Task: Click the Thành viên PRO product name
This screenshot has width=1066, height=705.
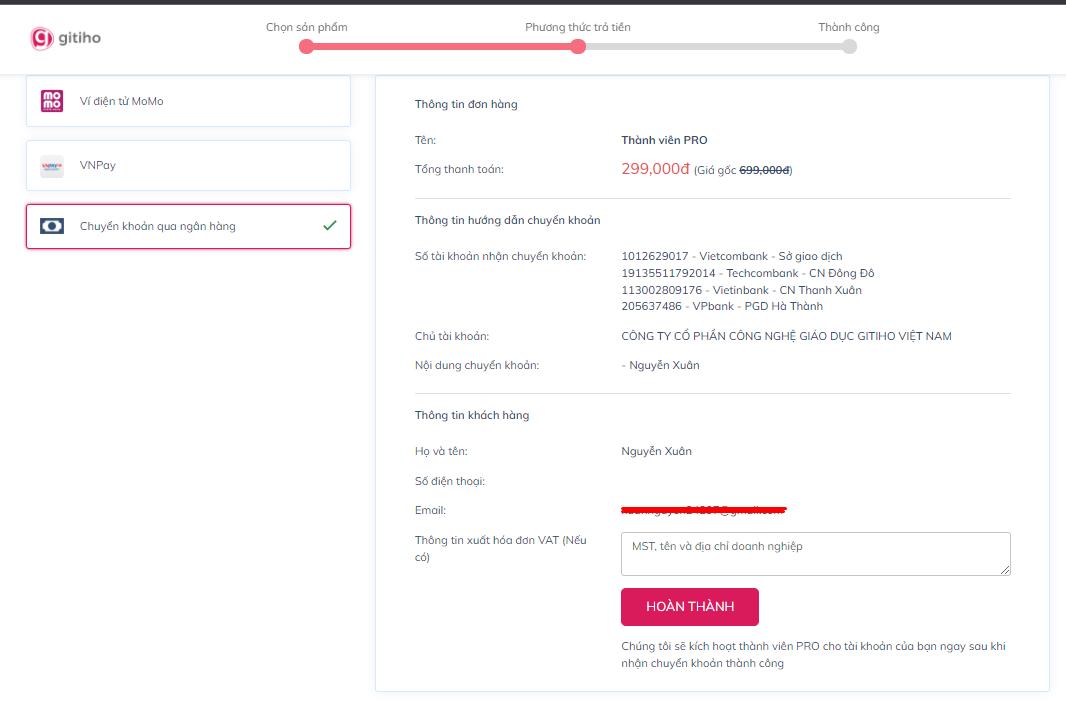Action: pos(664,140)
